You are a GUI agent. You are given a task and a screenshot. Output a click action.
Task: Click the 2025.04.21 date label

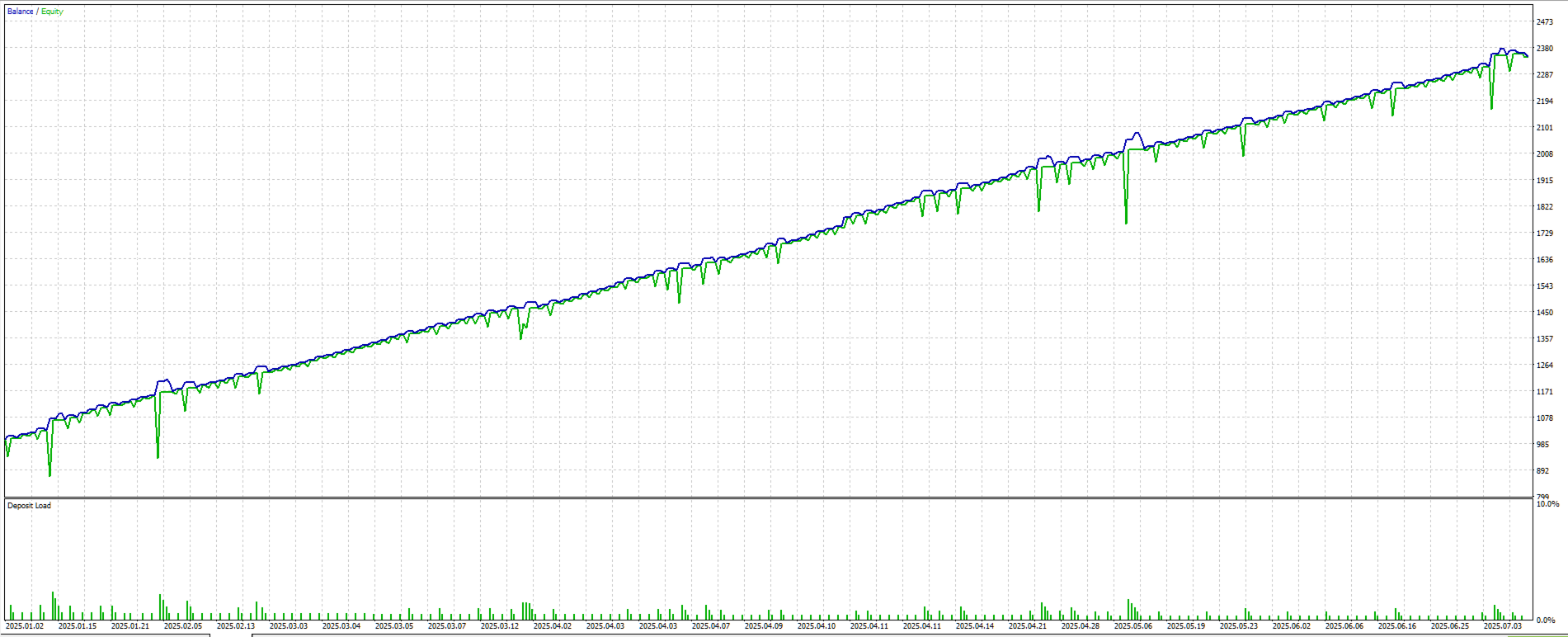coord(1028,626)
